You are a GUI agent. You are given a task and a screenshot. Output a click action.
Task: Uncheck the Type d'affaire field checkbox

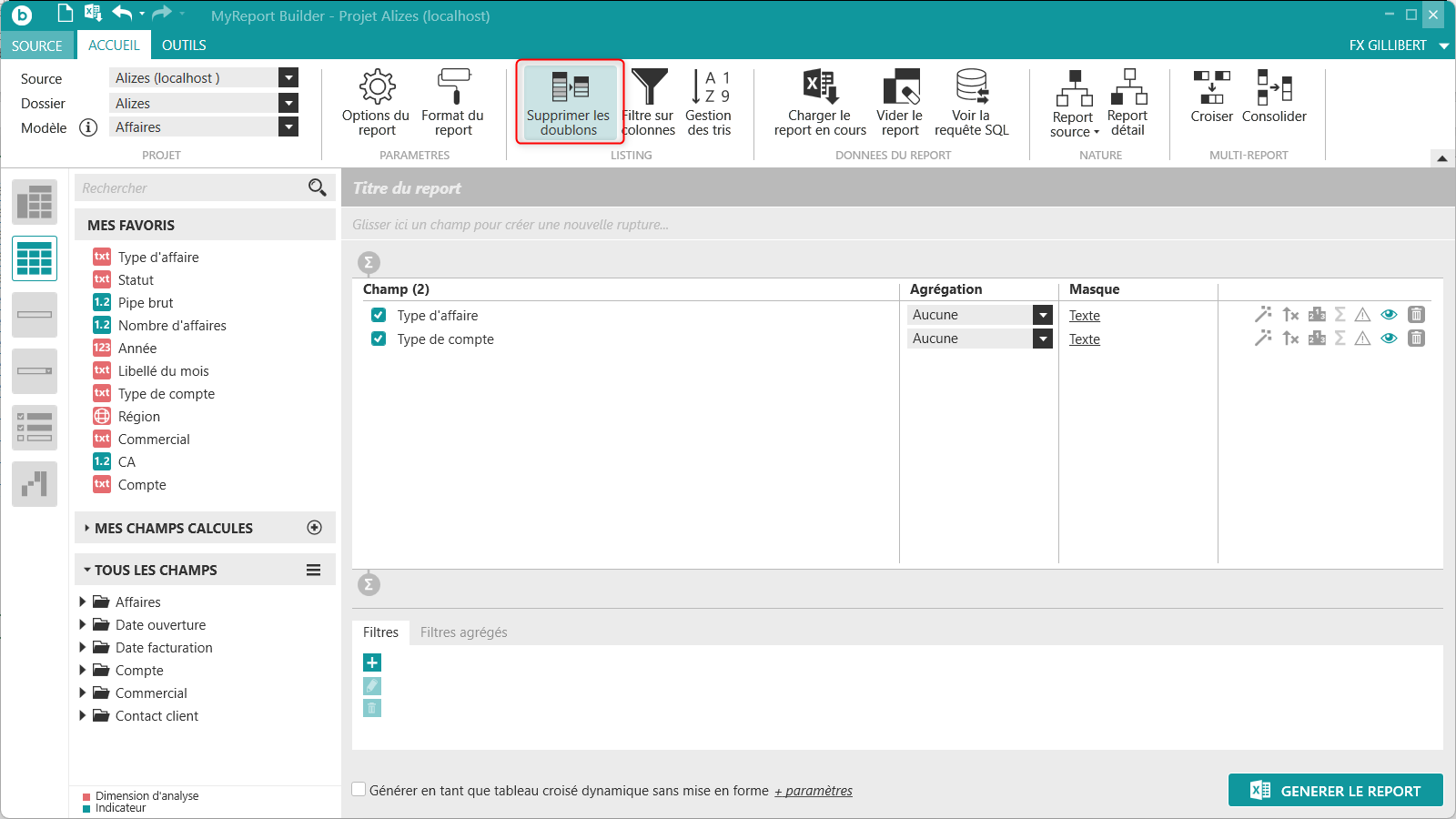379,316
